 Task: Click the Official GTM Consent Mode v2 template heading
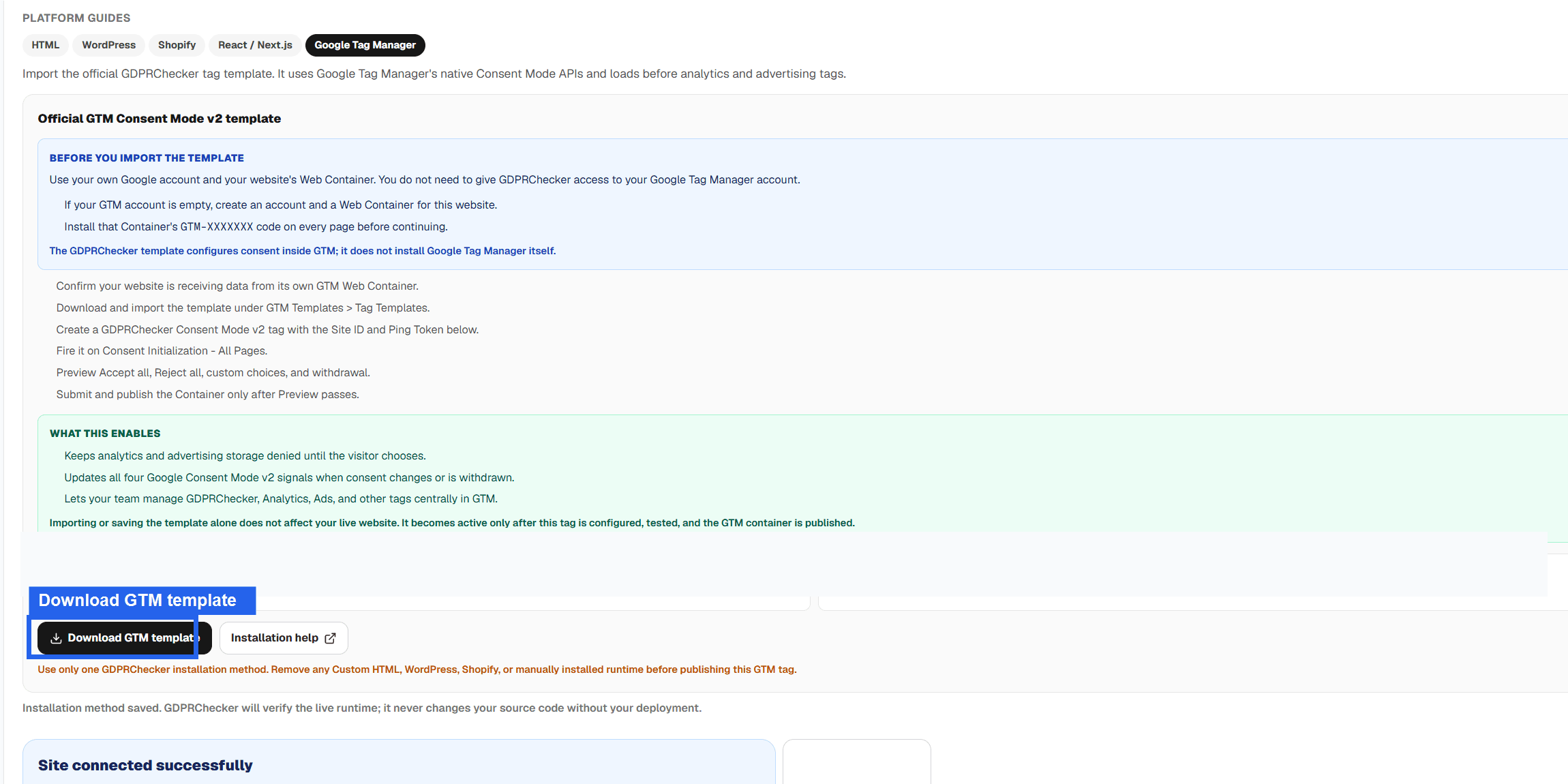[x=160, y=119]
